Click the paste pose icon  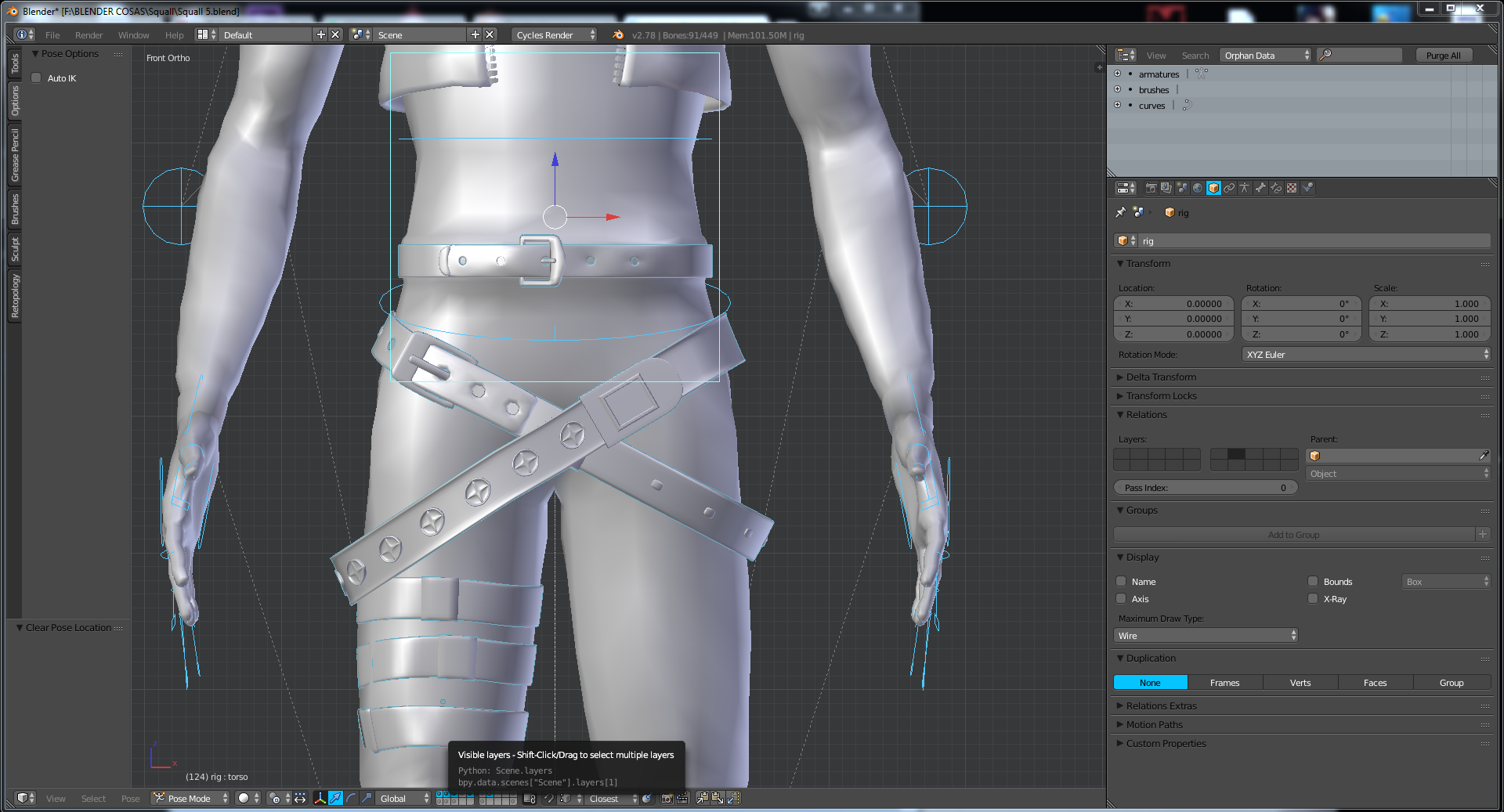click(x=718, y=799)
